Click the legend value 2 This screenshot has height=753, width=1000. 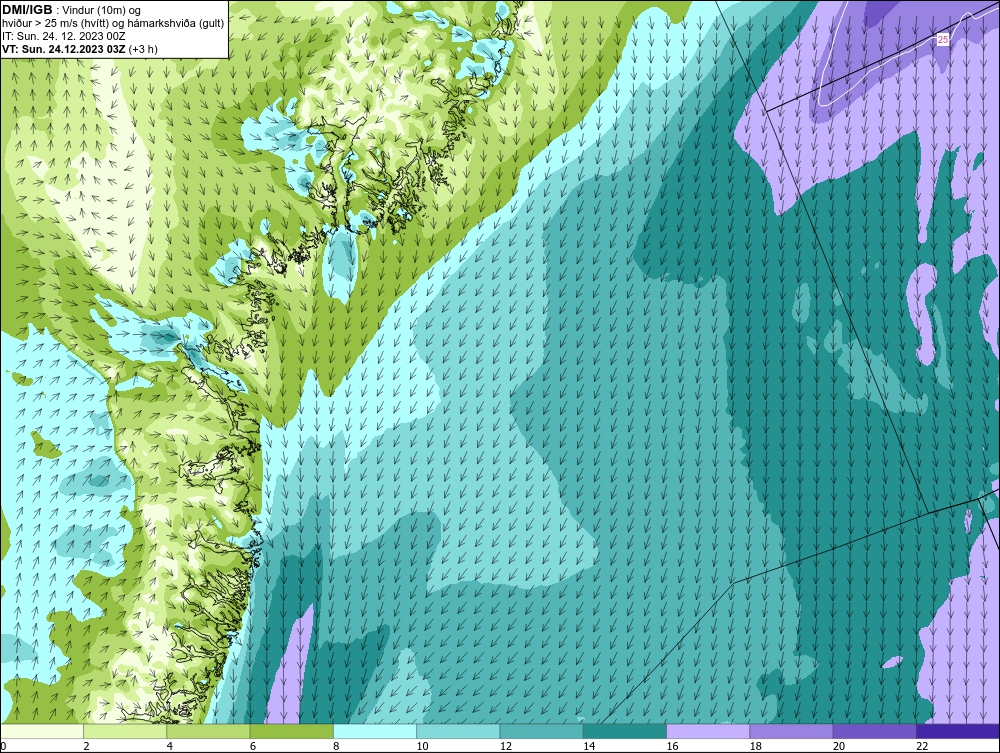coord(86,746)
